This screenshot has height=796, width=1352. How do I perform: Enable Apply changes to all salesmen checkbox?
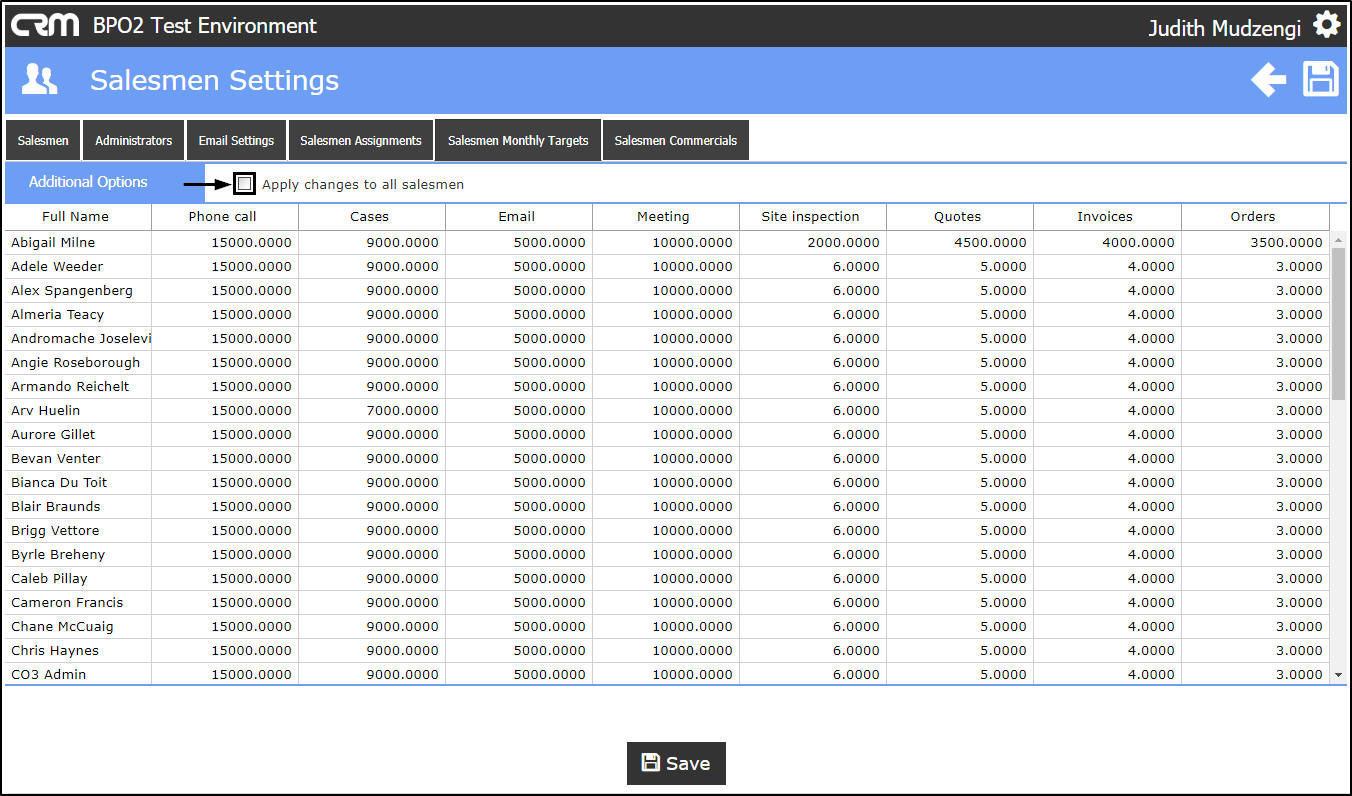[245, 184]
